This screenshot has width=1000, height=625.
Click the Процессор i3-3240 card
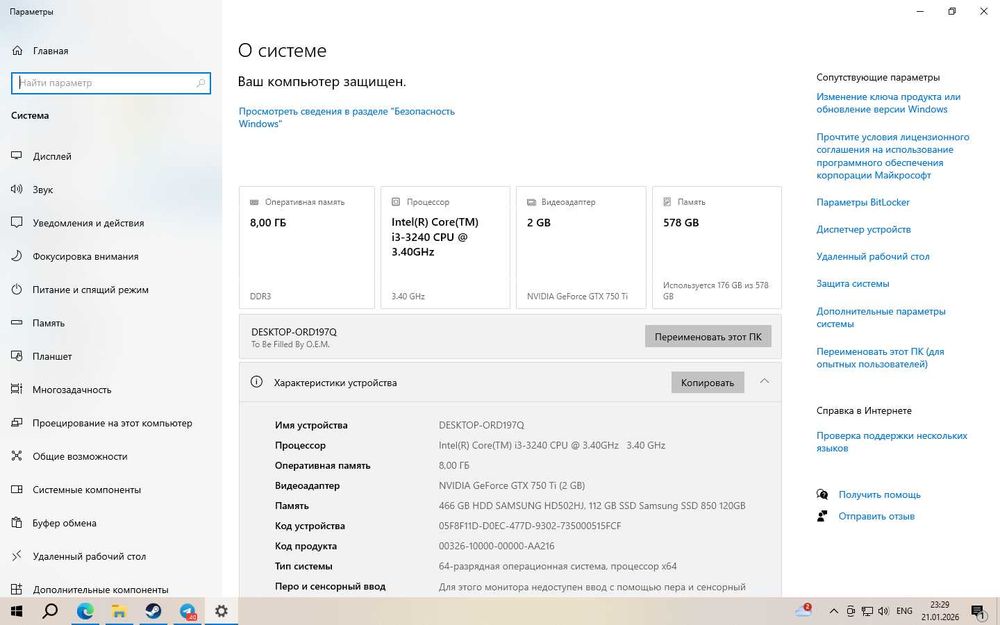[445, 247]
